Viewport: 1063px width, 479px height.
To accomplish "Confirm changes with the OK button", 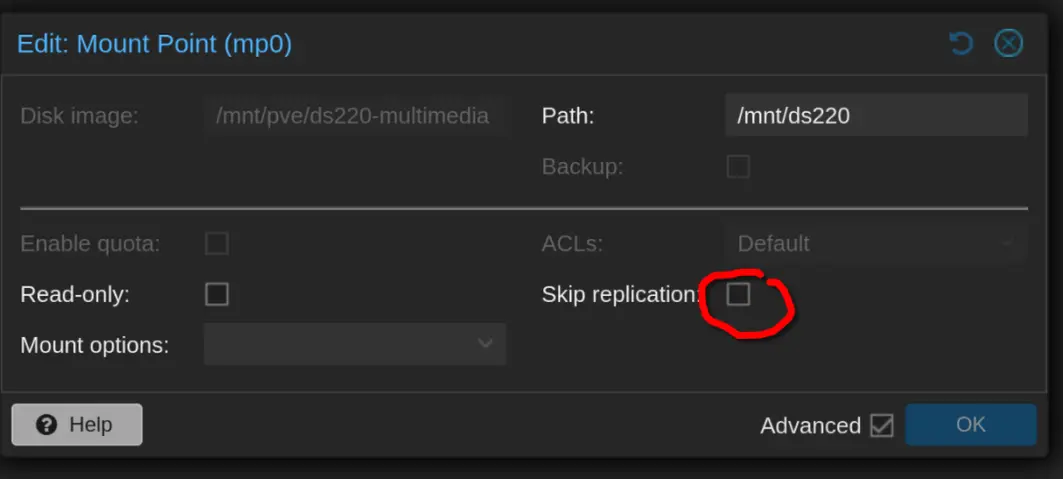I will point(970,425).
